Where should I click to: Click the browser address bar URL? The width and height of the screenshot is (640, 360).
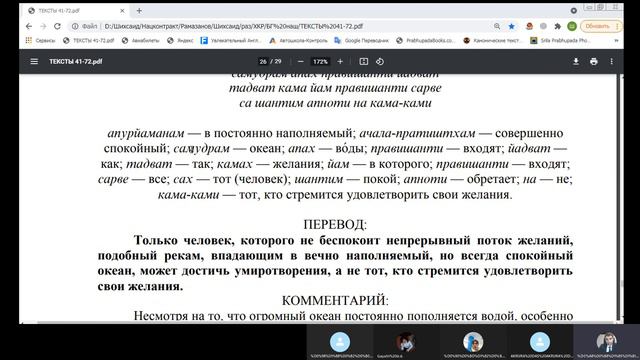(x=233, y=26)
